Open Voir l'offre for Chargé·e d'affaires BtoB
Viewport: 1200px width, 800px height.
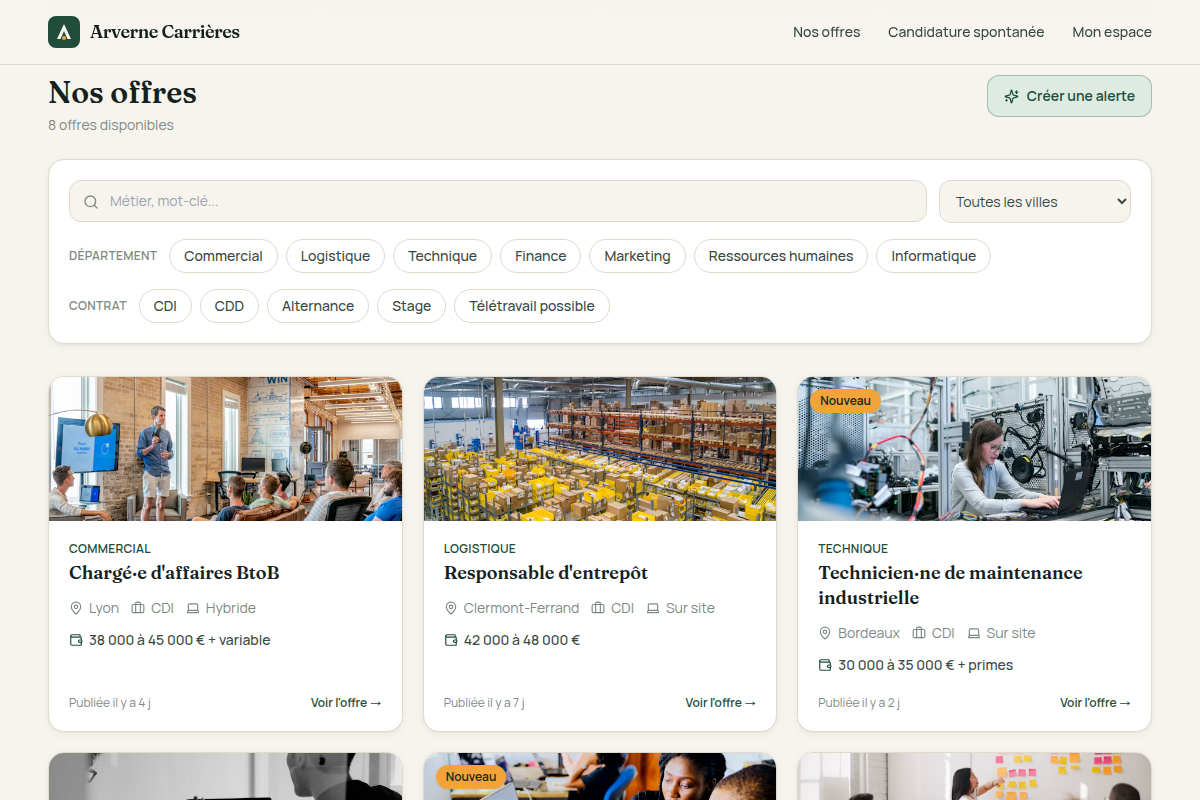[x=346, y=703]
